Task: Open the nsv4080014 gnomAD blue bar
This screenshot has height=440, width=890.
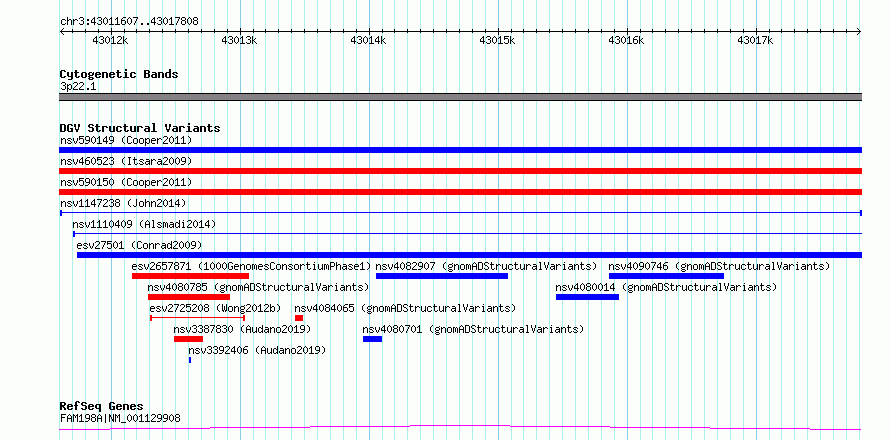Action: [x=587, y=297]
